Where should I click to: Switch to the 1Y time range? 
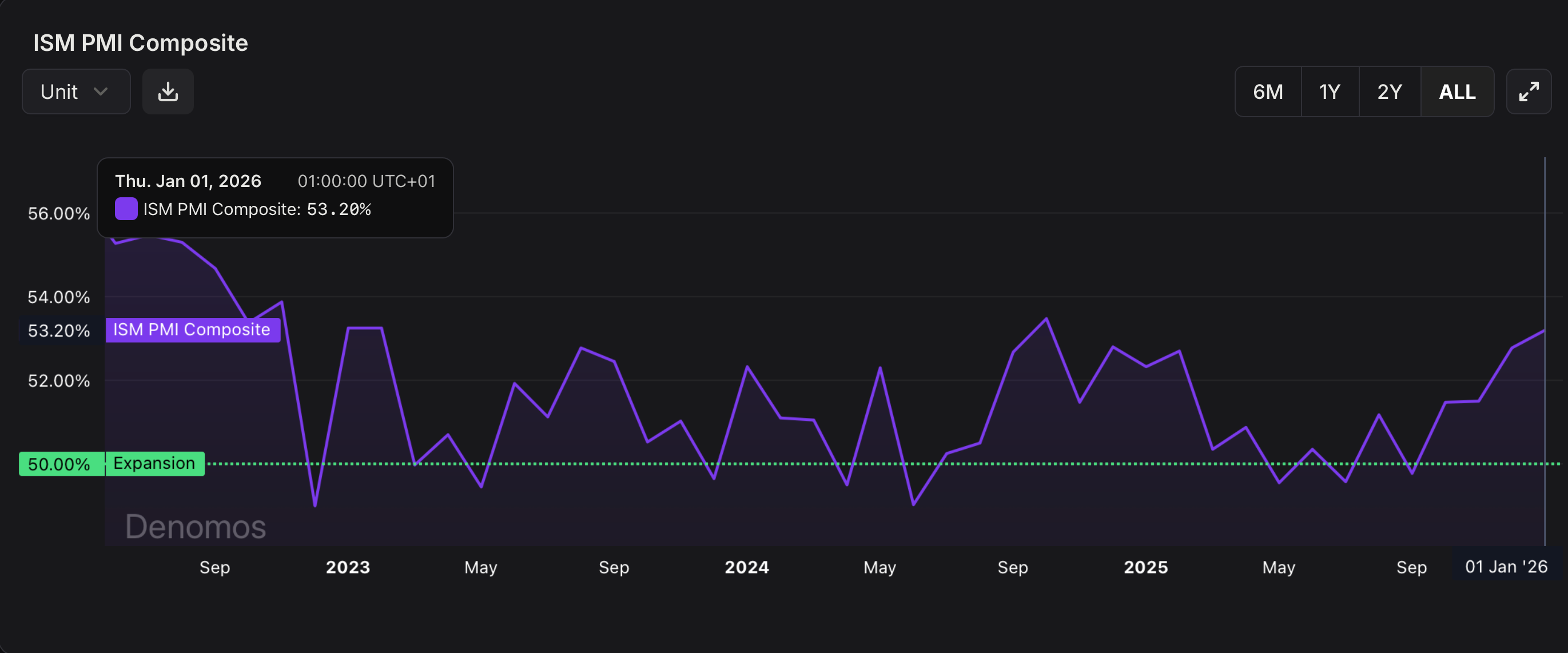click(1330, 91)
